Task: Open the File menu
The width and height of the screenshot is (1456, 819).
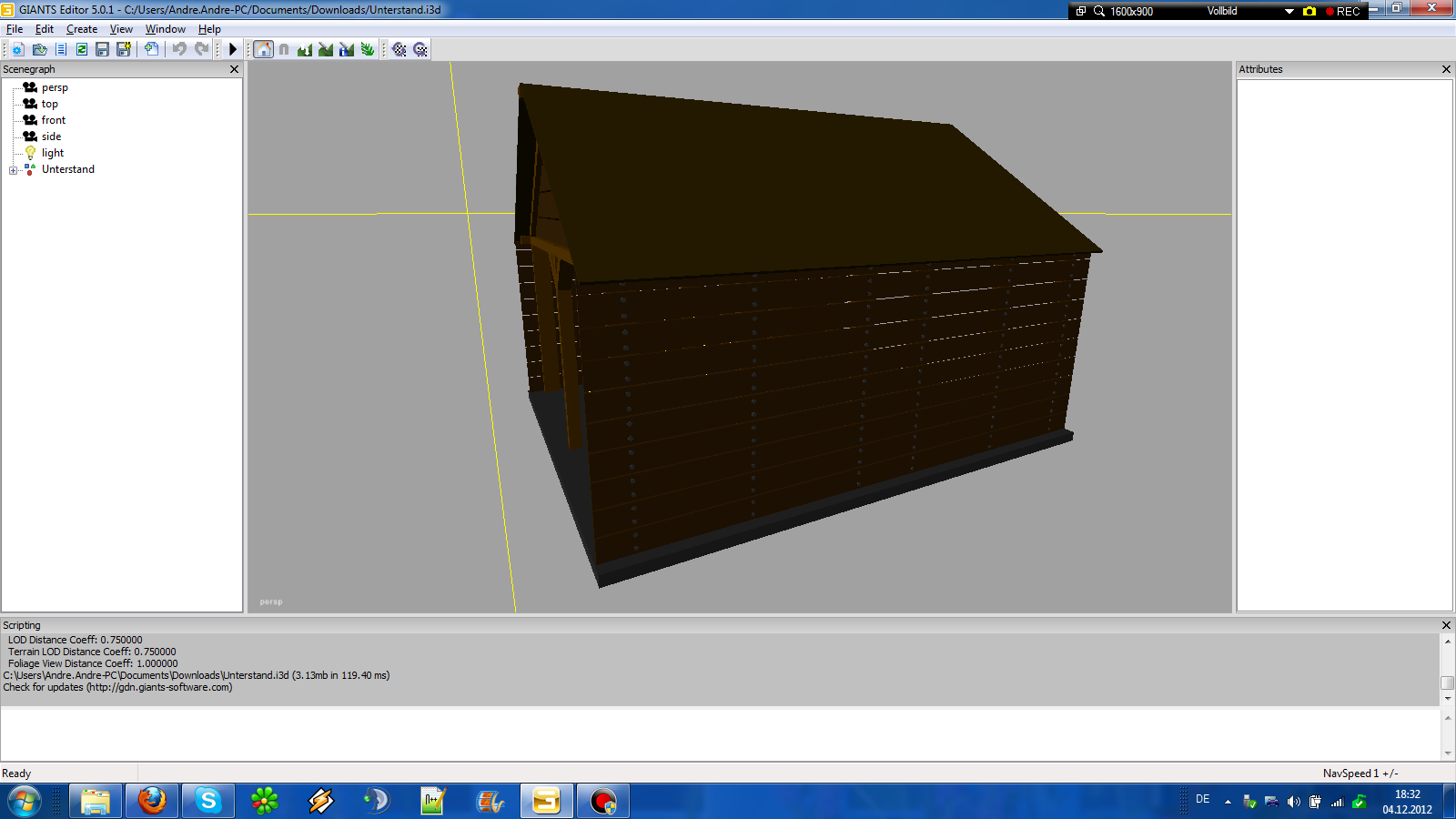Action: pyautogui.click(x=15, y=29)
